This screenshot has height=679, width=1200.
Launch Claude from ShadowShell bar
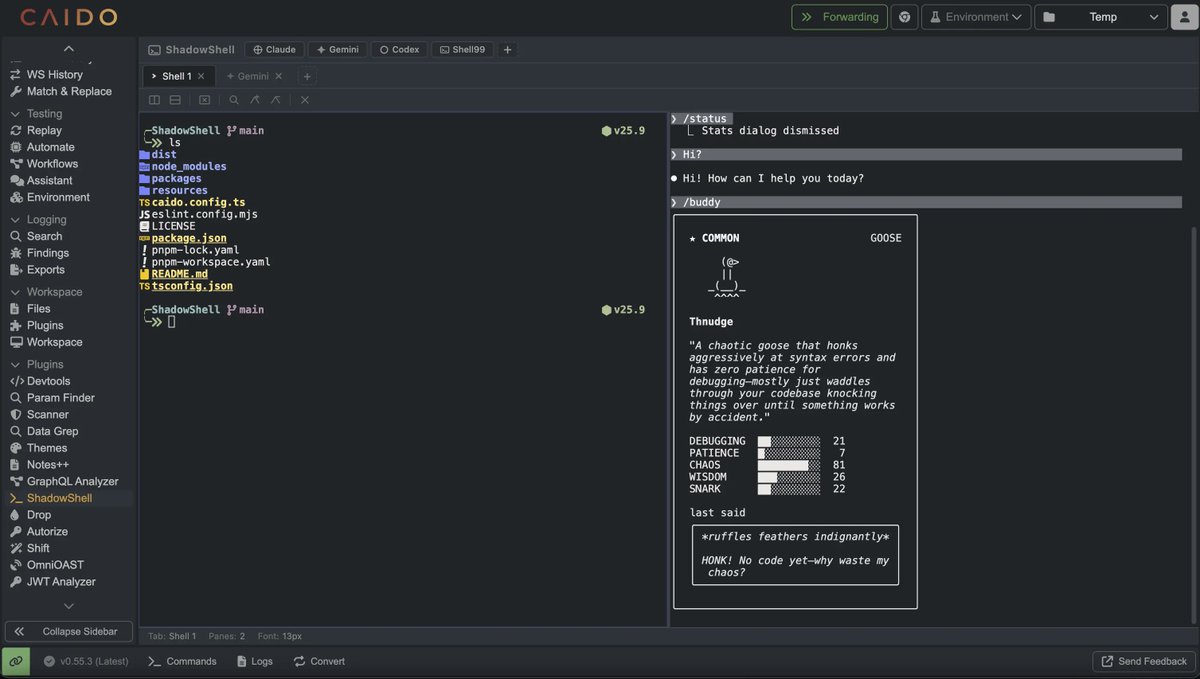[274, 49]
